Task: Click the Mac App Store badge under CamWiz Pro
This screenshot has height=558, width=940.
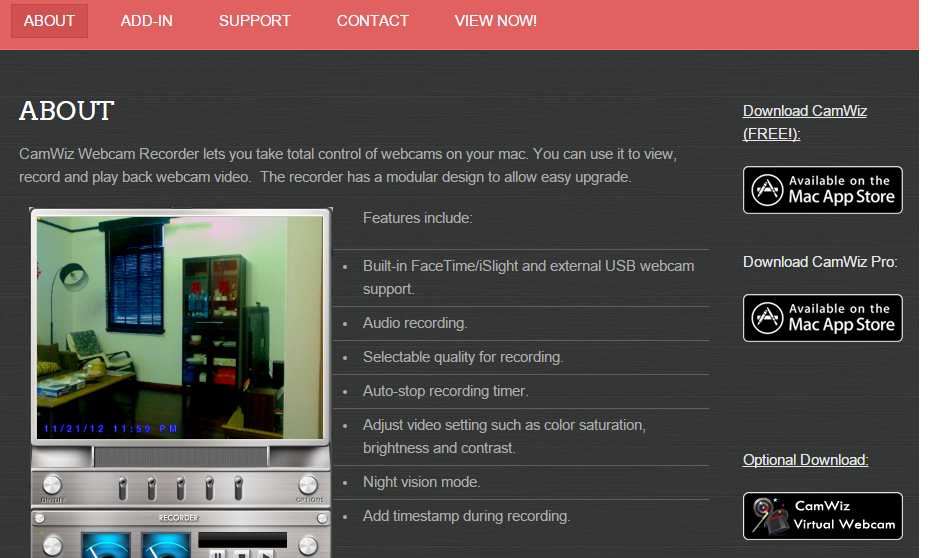Action: [822, 318]
